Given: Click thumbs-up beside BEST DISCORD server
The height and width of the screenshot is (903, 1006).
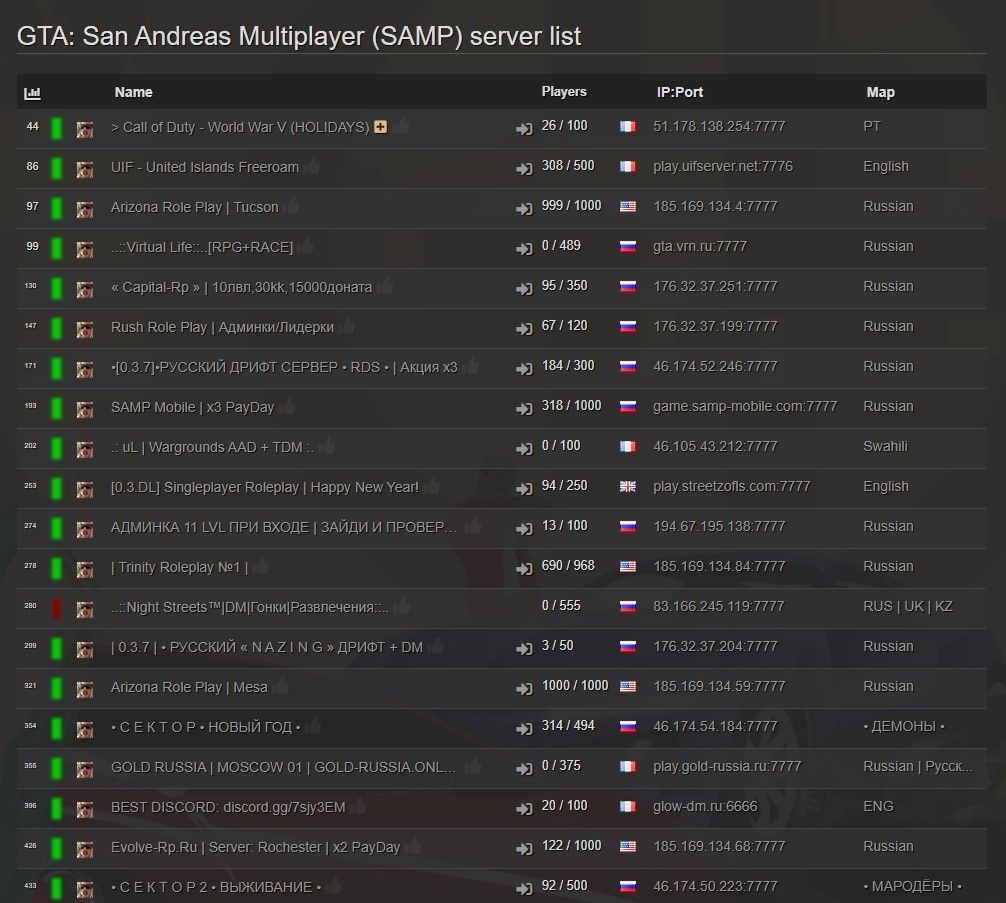Looking at the screenshot, I should [358, 806].
